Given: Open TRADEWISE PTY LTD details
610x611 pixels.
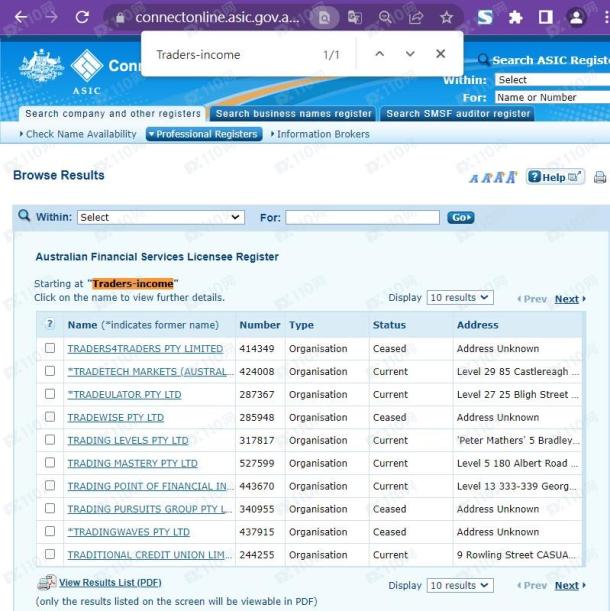Looking at the screenshot, I should pos(115,418).
